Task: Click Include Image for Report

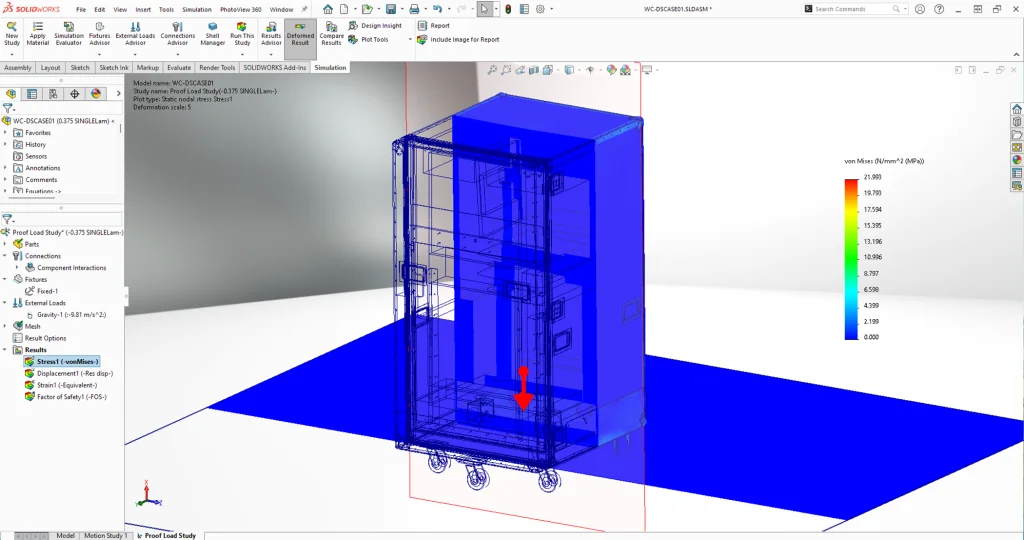Action: coord(458,40)
